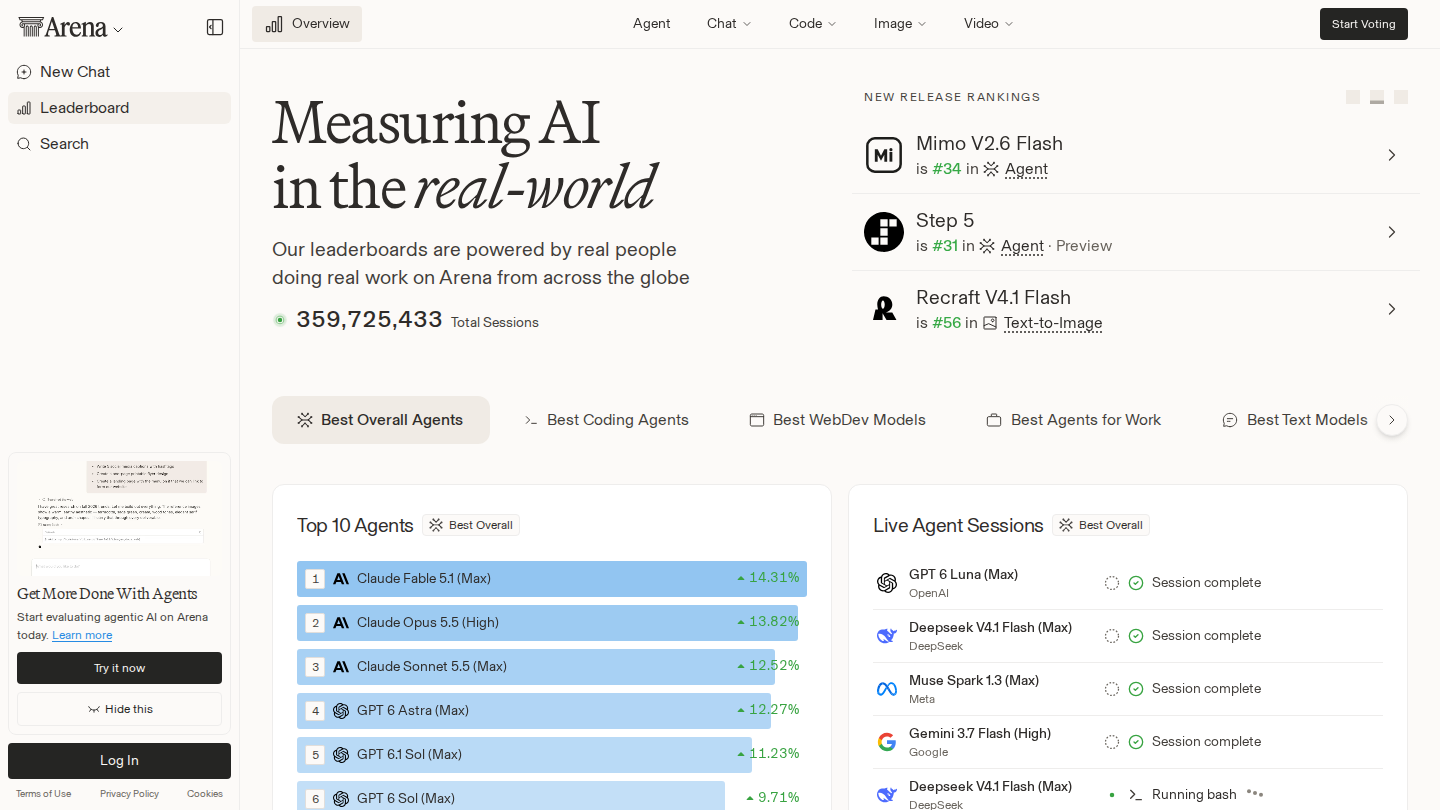This screenshot has width=1440, height=810.
Task: Select the last carousel indicator for new releases
Action: pyautogui.click(x=1401, y=97)
